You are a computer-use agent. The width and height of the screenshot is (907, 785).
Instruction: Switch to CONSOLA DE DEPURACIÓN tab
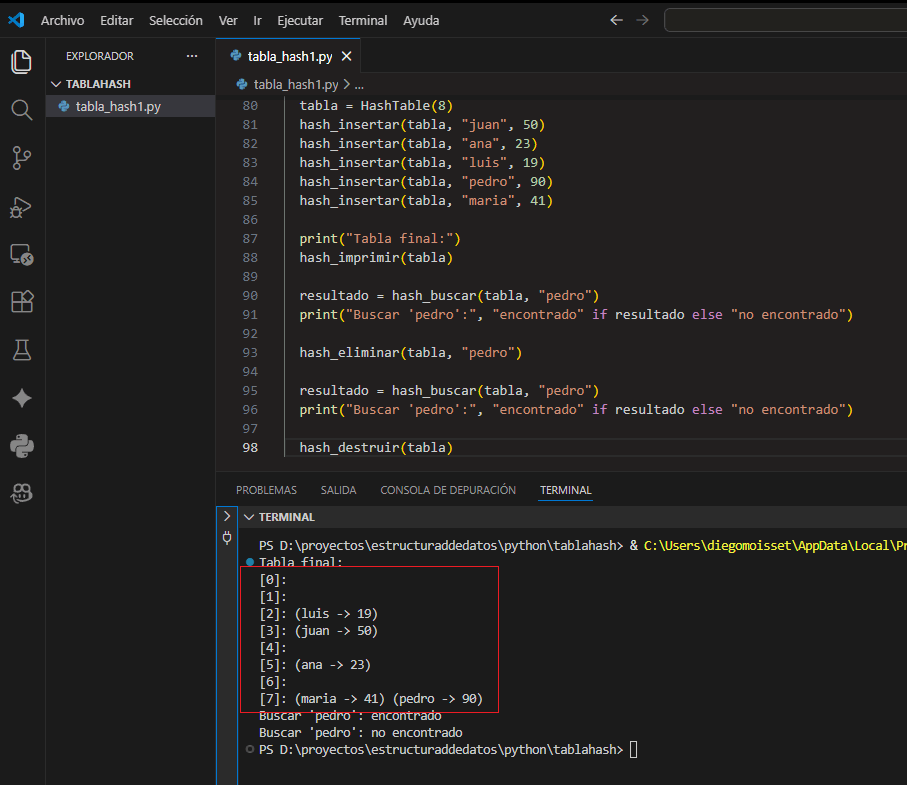tap(448, 490)
